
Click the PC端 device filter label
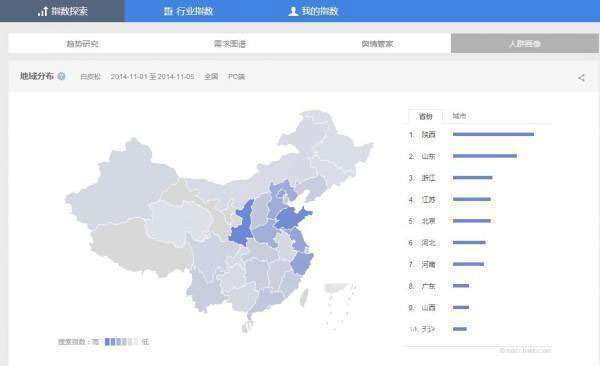pyautogui.click(x=236, y=77)
